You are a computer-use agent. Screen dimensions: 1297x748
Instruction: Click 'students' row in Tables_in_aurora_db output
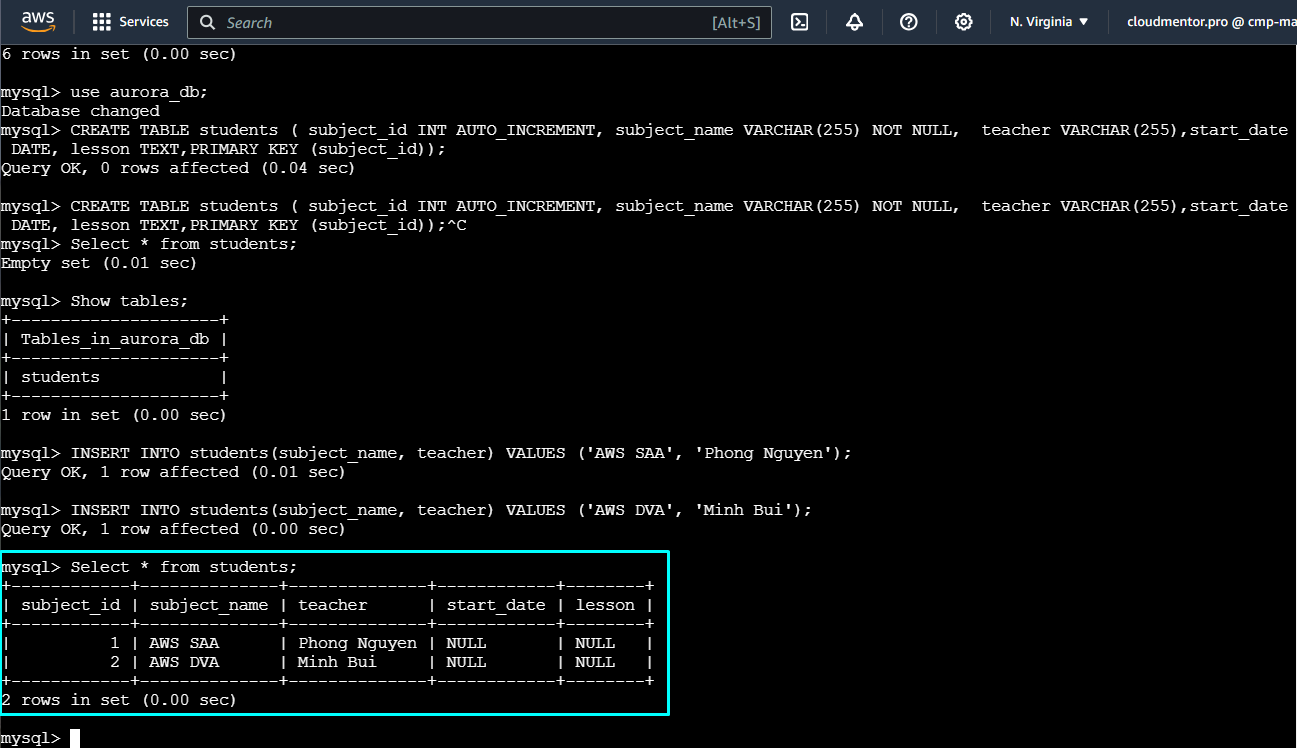60,377
